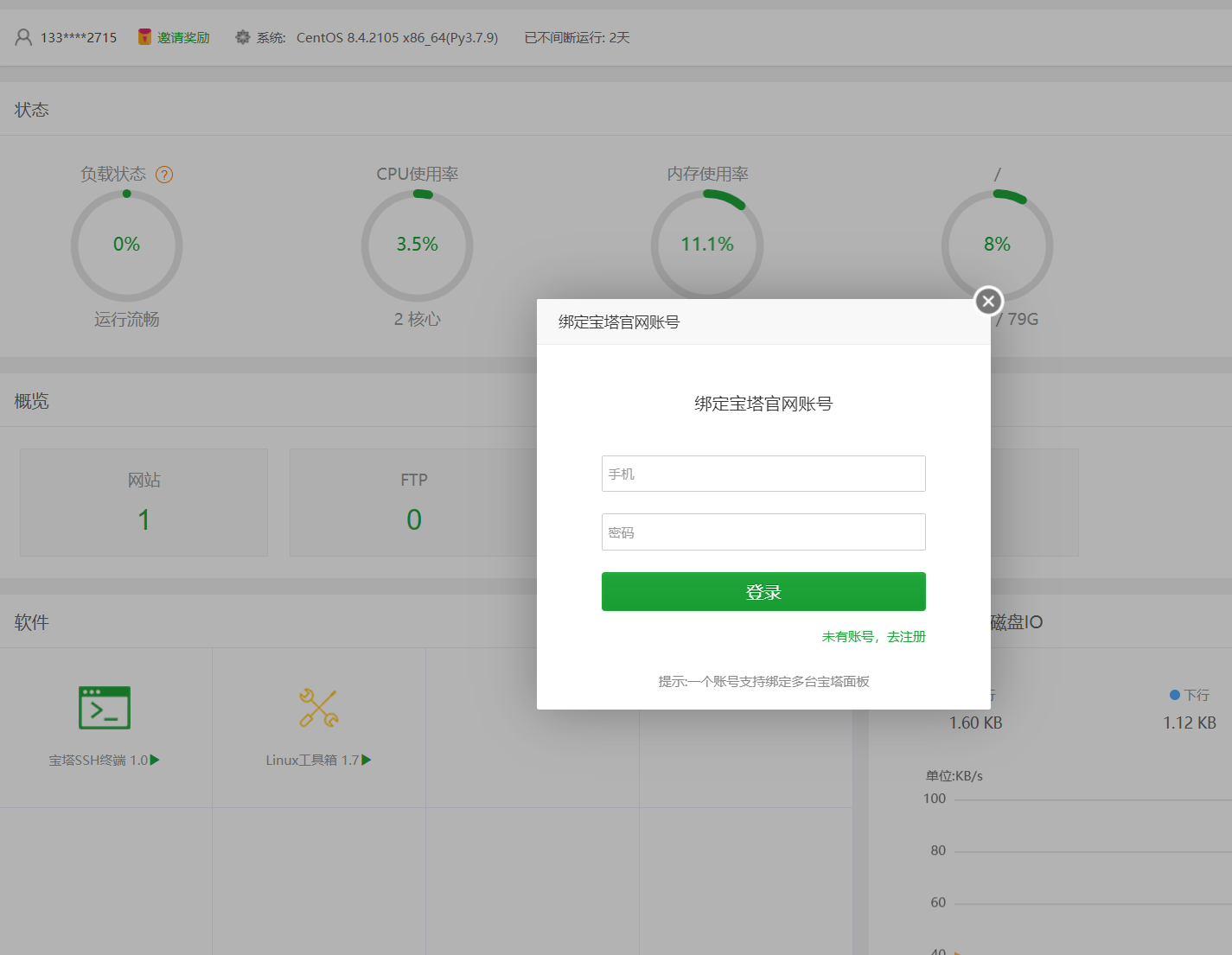
Task: Click the 邀请奖励 gift icon
Action: pos(145,37)
